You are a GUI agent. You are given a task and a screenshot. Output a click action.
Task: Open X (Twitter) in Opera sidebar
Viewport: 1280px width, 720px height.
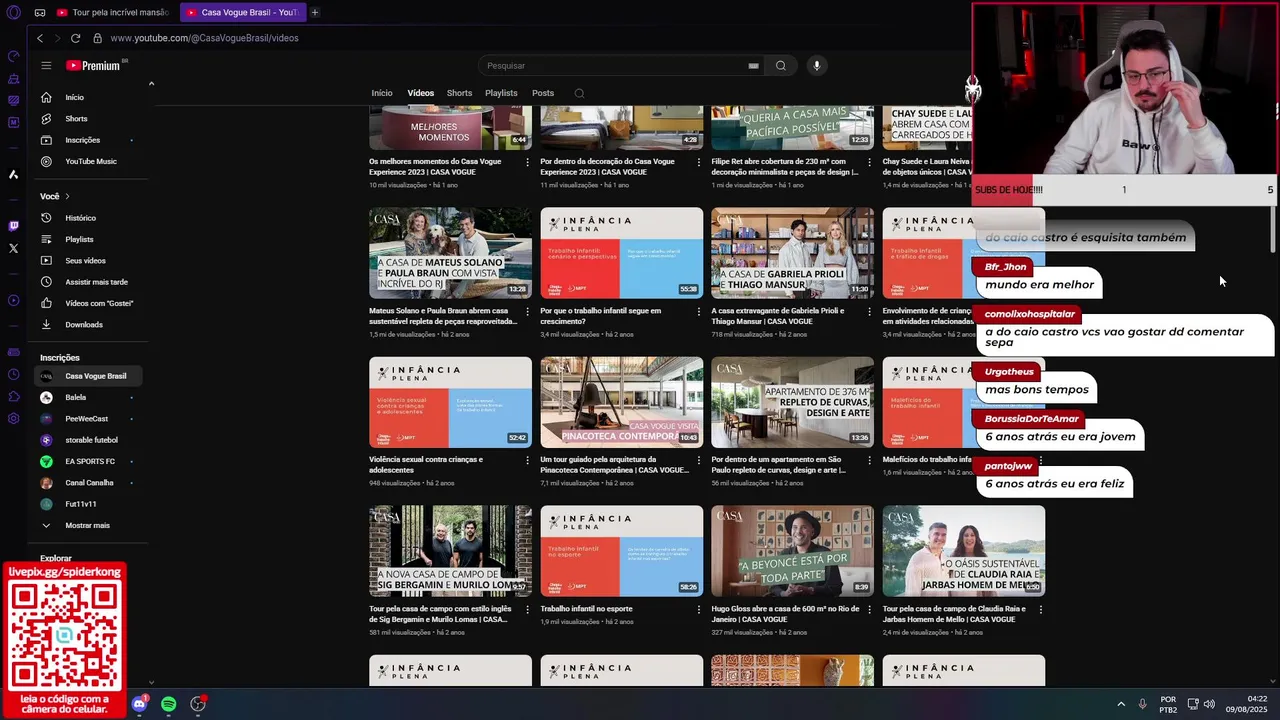[13, 248]
